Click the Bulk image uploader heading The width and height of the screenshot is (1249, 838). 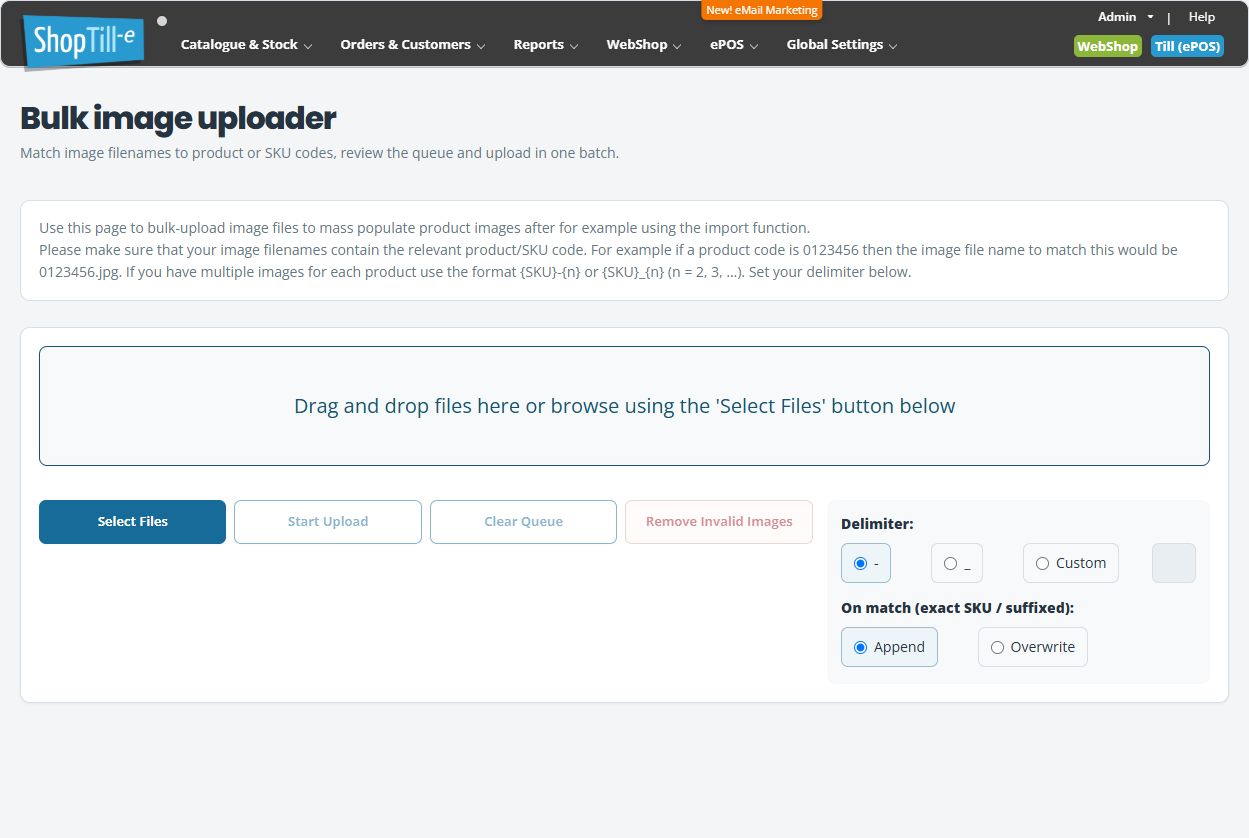click(x=178, y=119)
